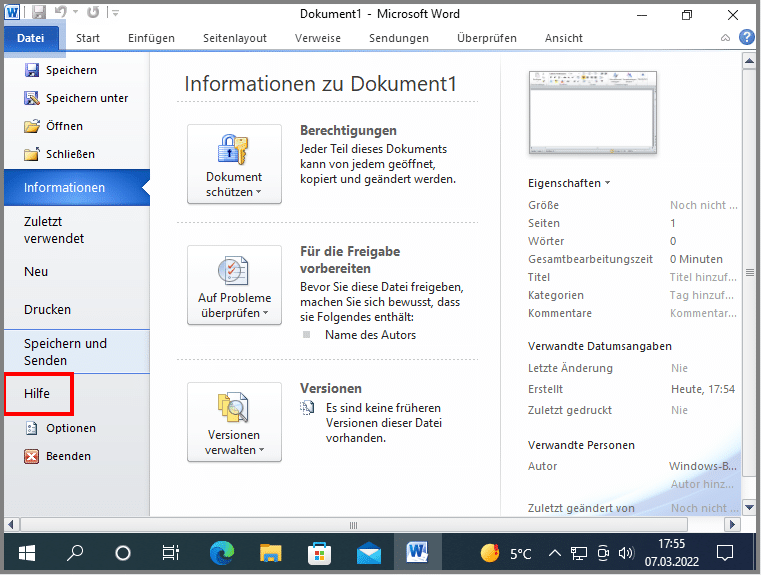Exit Word using Beenden icon

[31, 456]
